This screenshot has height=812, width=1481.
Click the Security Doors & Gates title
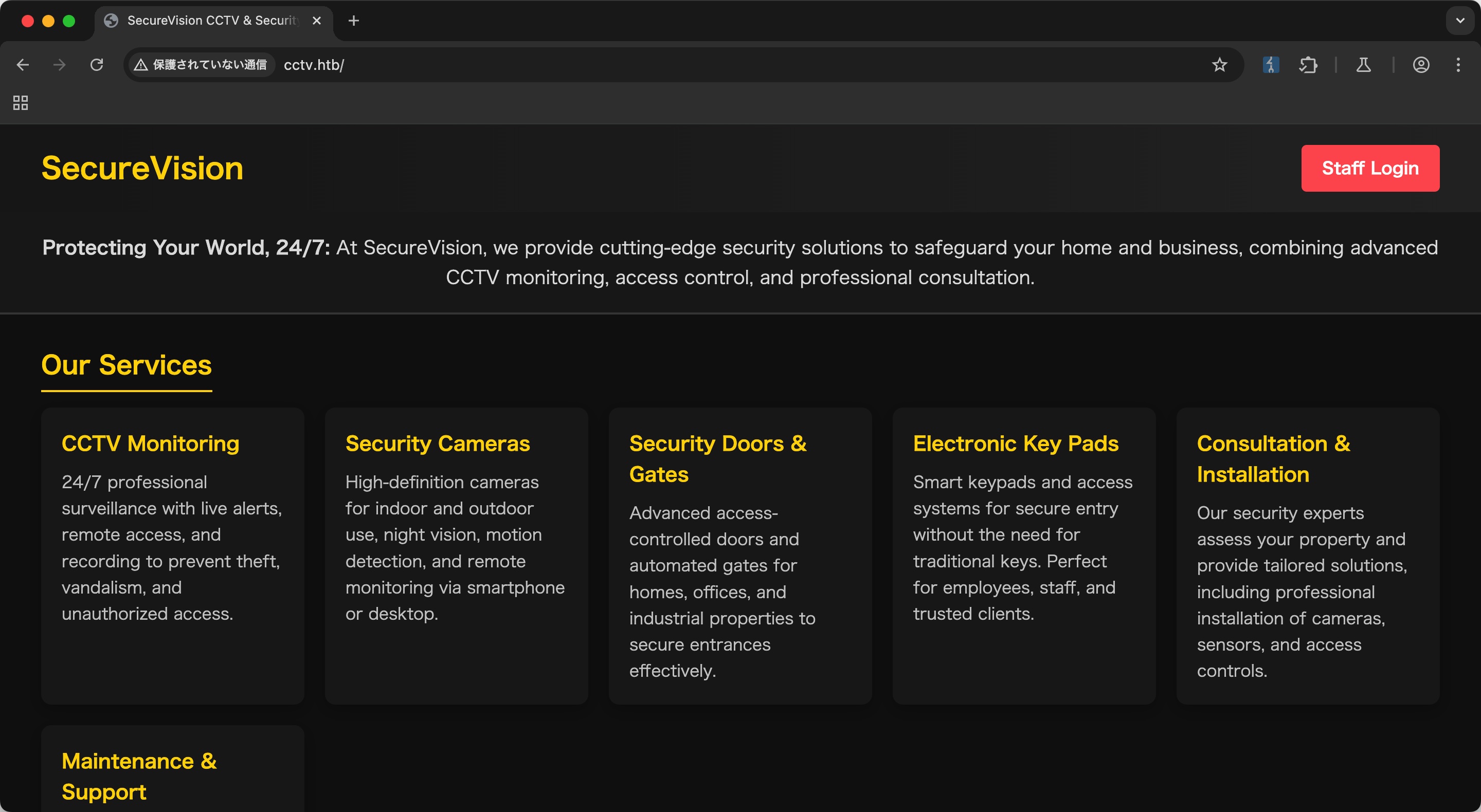pyautogui.click(x=718, y=458)
